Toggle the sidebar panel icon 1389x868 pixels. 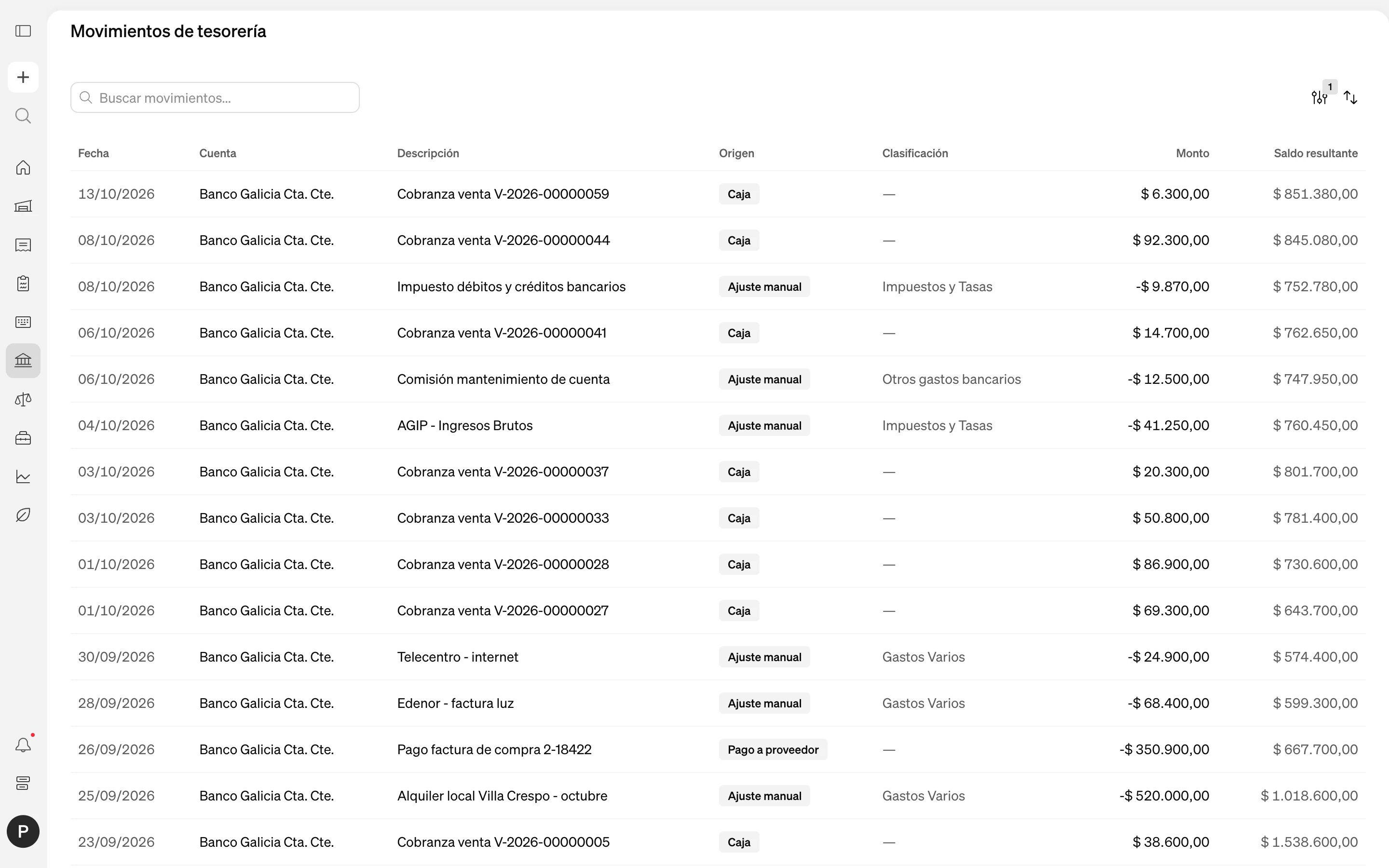click(23, 31)
